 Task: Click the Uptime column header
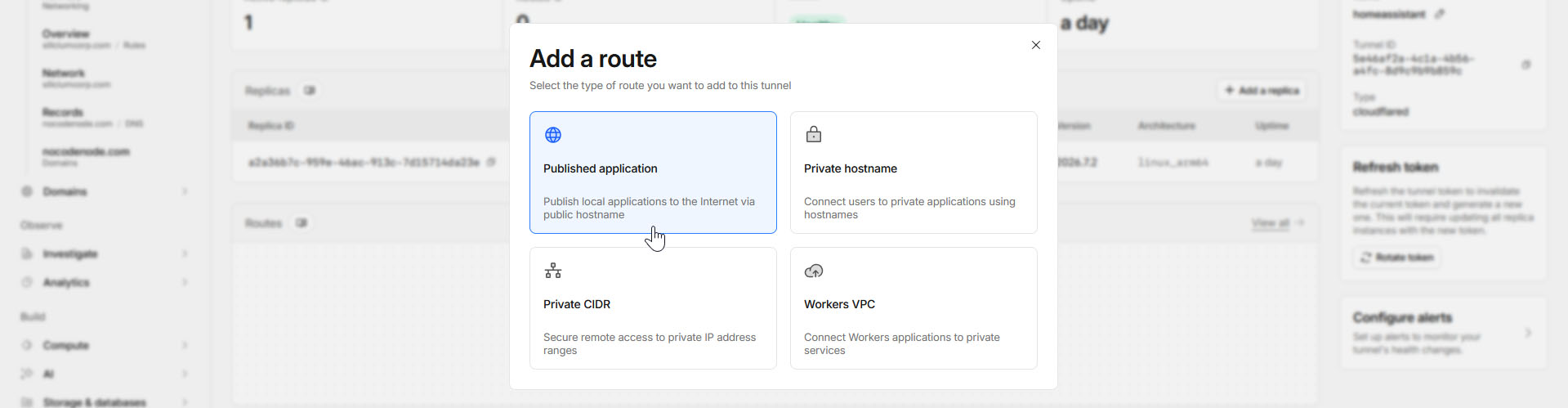tap(1271, 125)
